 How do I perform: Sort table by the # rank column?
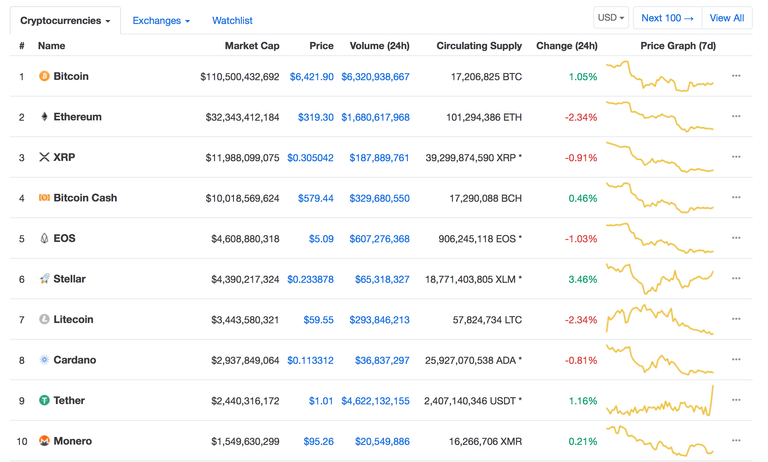[22, 46]
